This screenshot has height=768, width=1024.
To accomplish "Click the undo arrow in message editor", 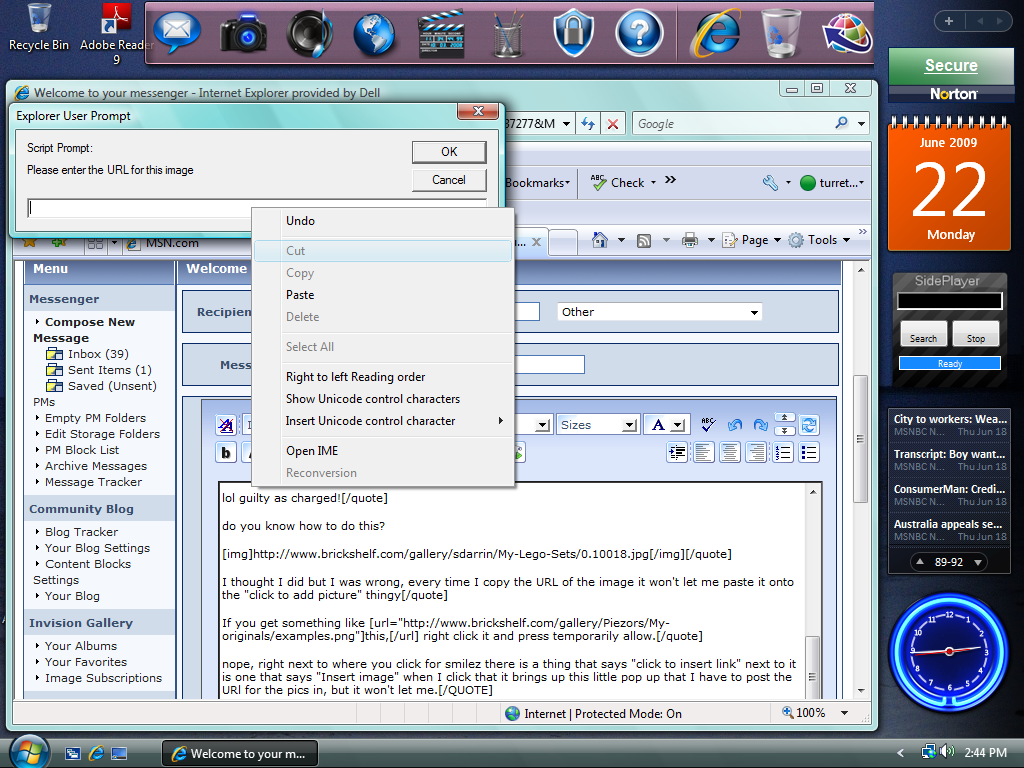I will tap(735, 425).
